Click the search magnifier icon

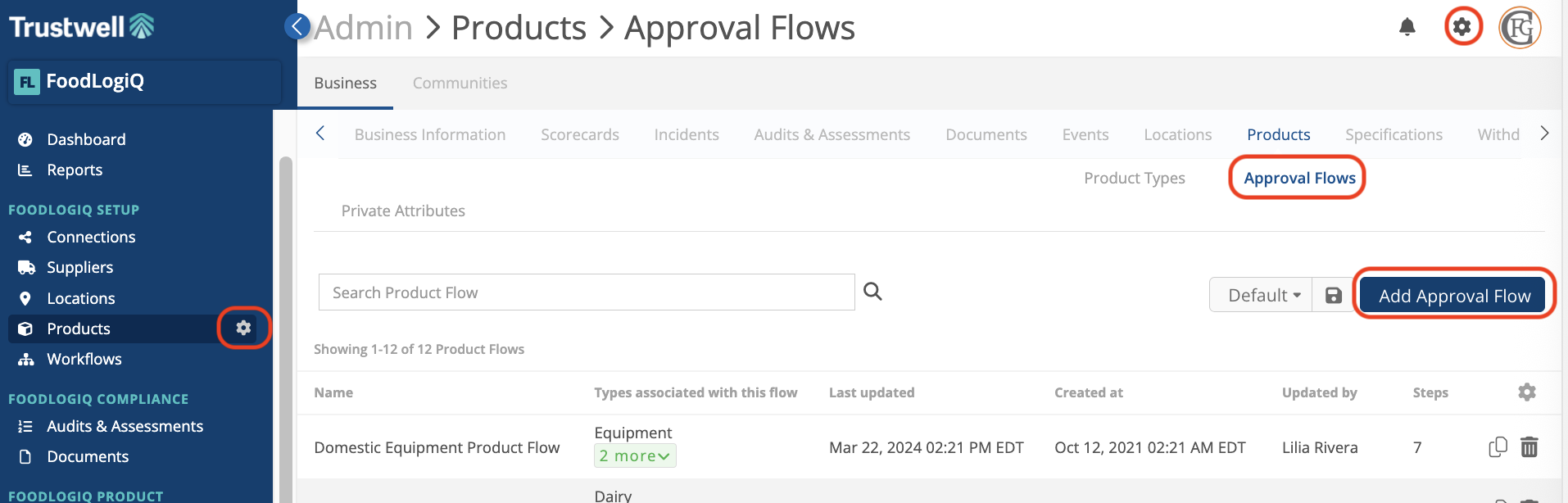coord(872,292)
